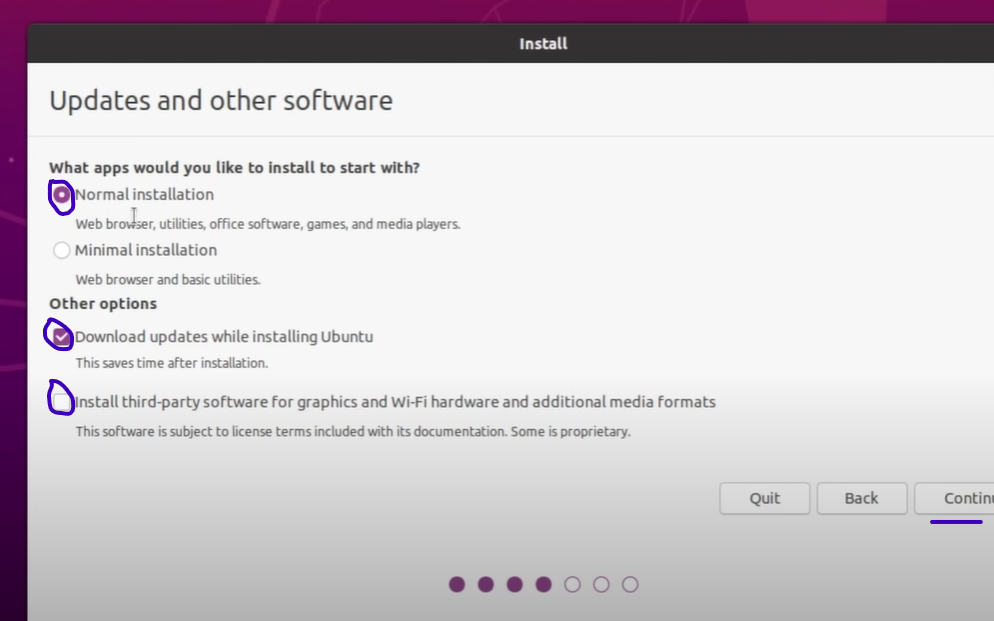Screen dimensions: 994x621
Task: Click the "Normal installation" label text
Action: [144, 195]
